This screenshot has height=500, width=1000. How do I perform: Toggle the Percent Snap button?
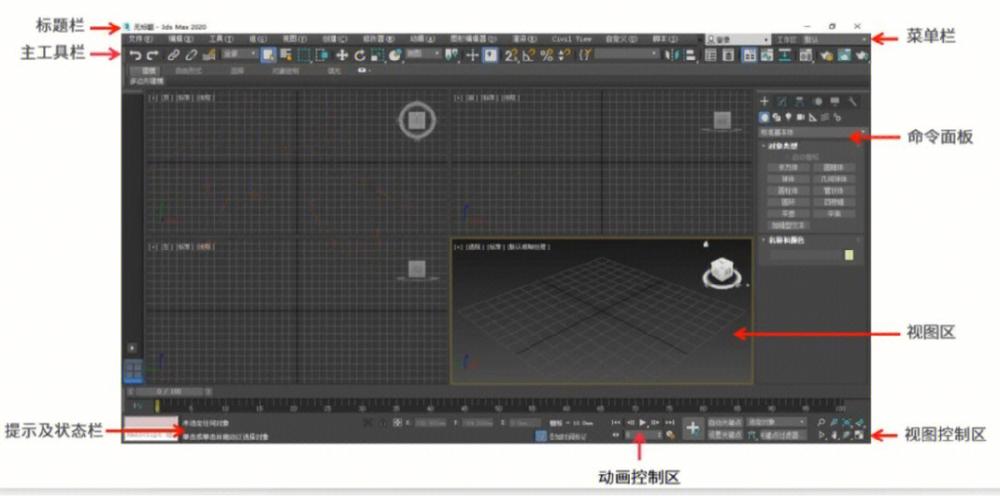point(547,55)
